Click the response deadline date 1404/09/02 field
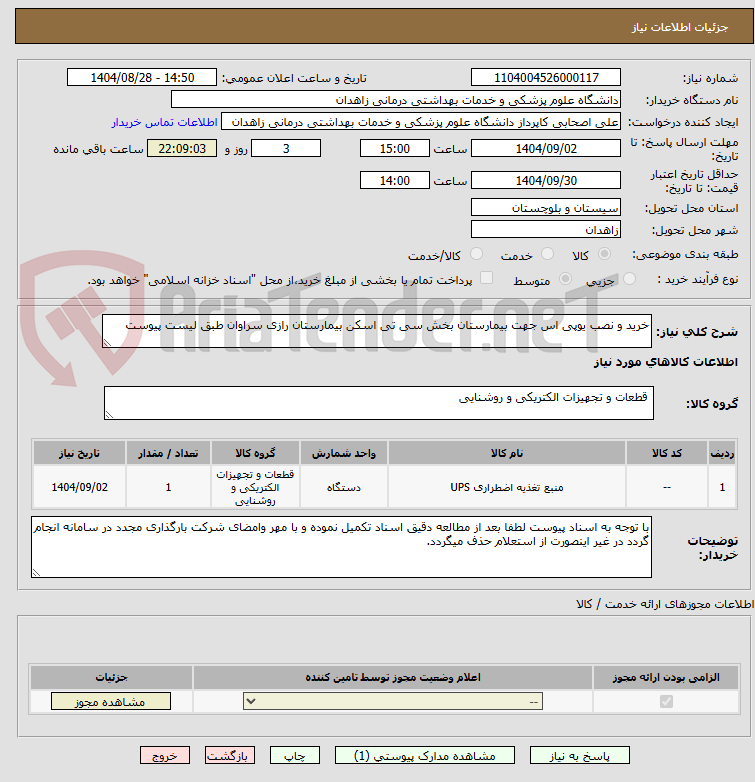The image size is (755, 782). click(546, 149)
